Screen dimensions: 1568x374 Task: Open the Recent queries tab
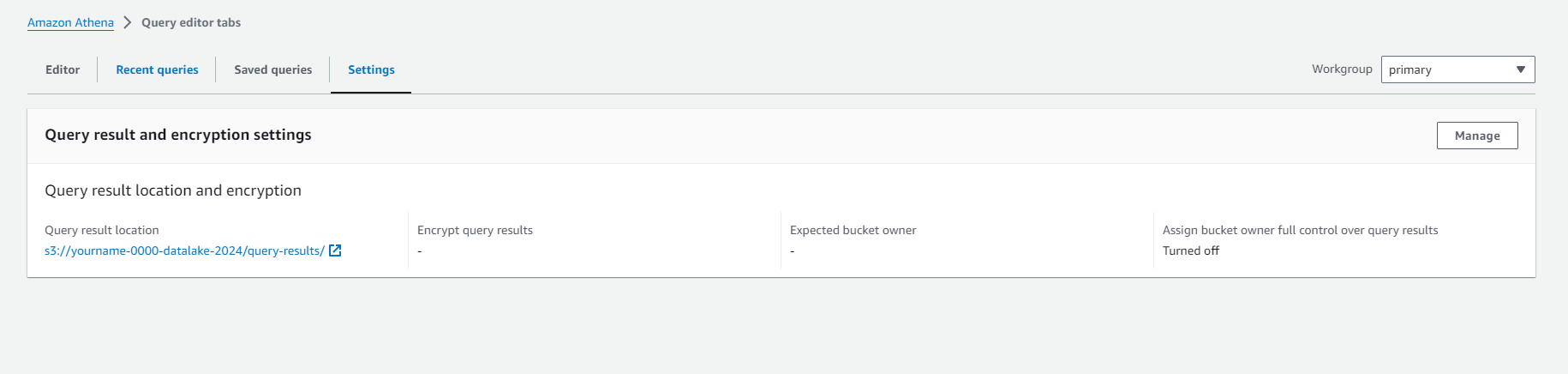pyautogui.click(x=157, y=69)
